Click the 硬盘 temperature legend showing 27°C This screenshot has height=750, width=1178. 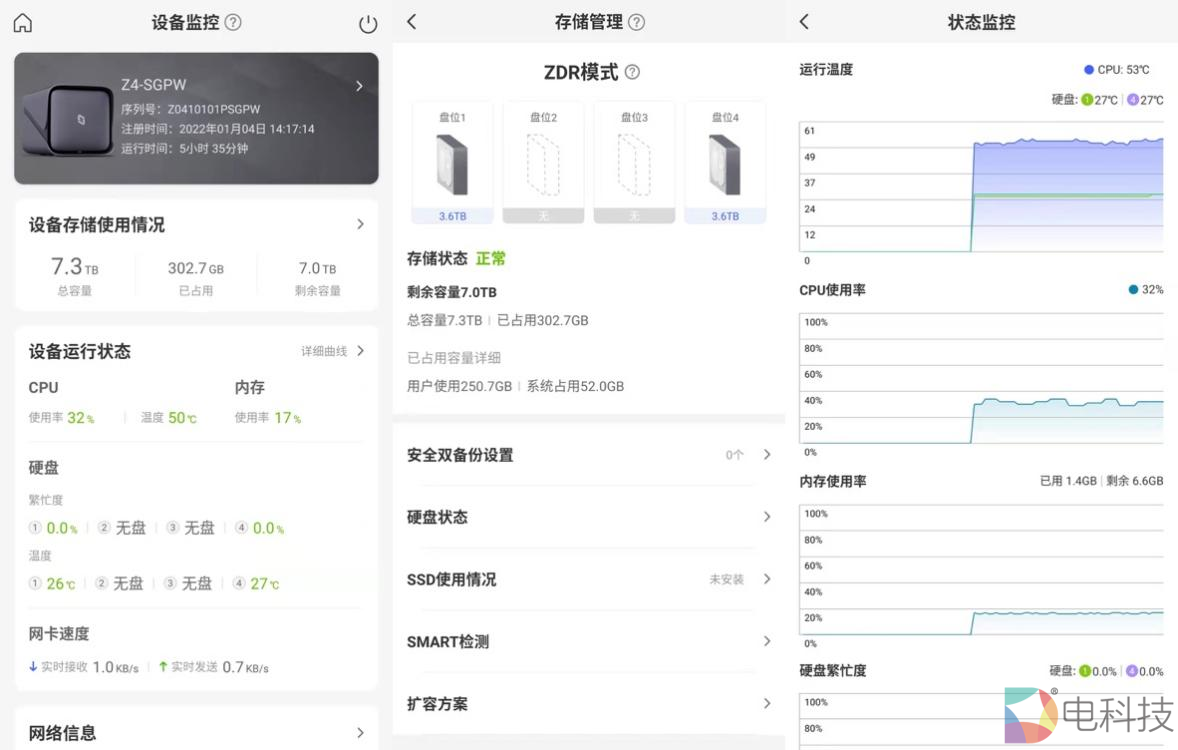[x=1104, y=100]
